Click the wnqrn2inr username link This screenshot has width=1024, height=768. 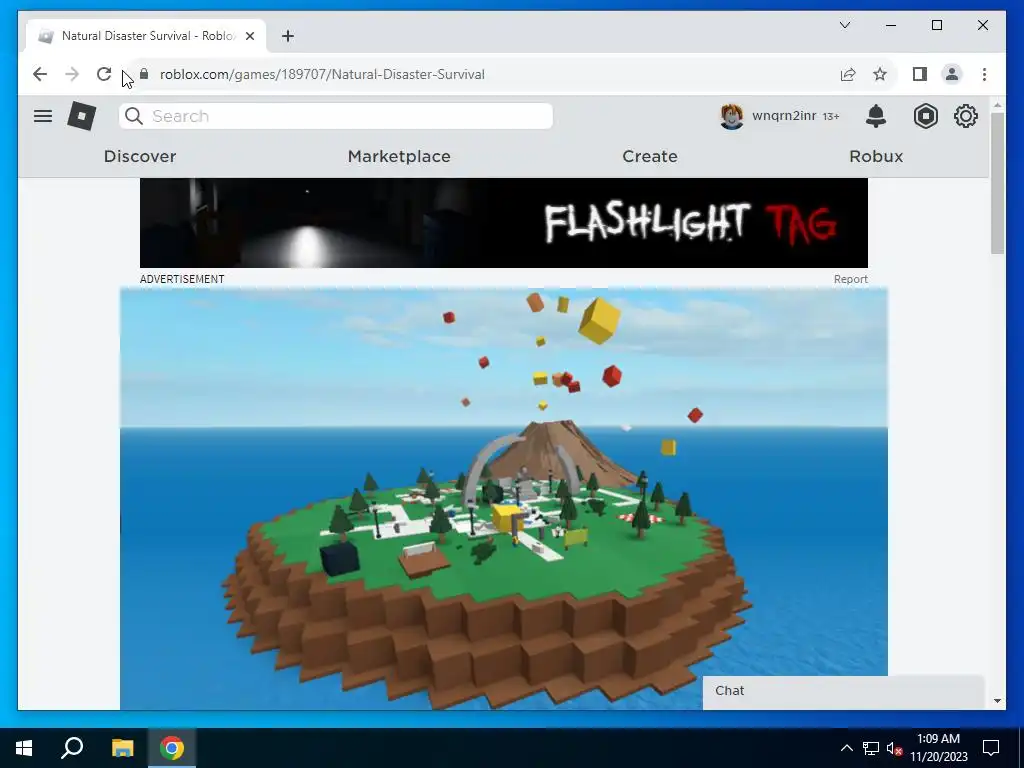tap(784, 116)
